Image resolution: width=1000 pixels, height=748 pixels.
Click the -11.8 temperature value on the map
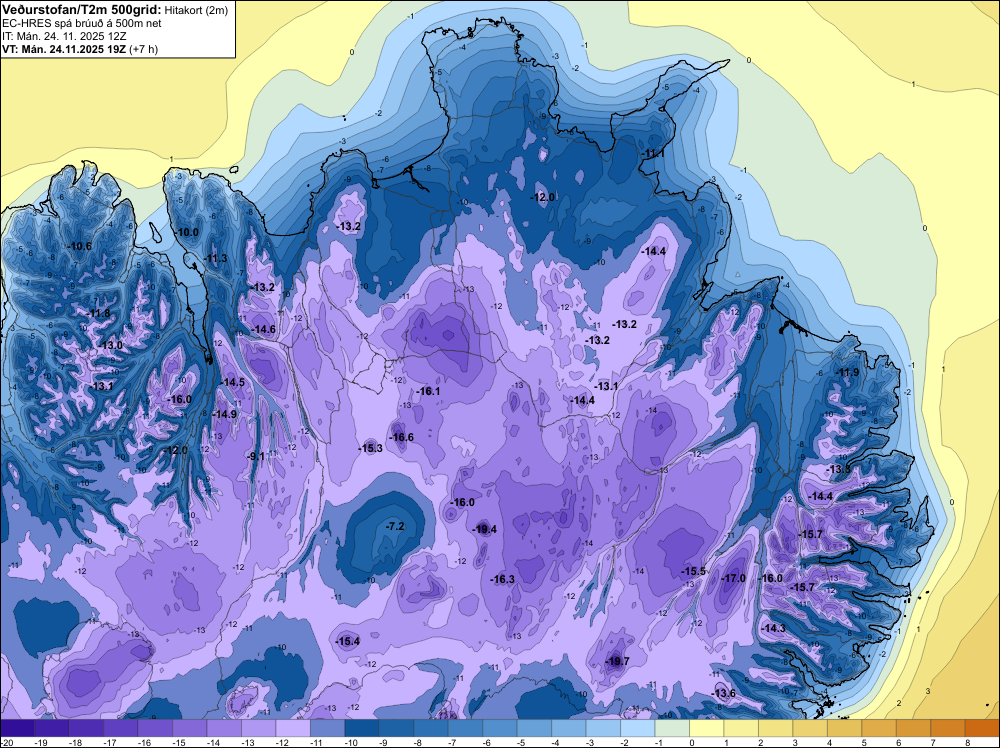(98, 313)
